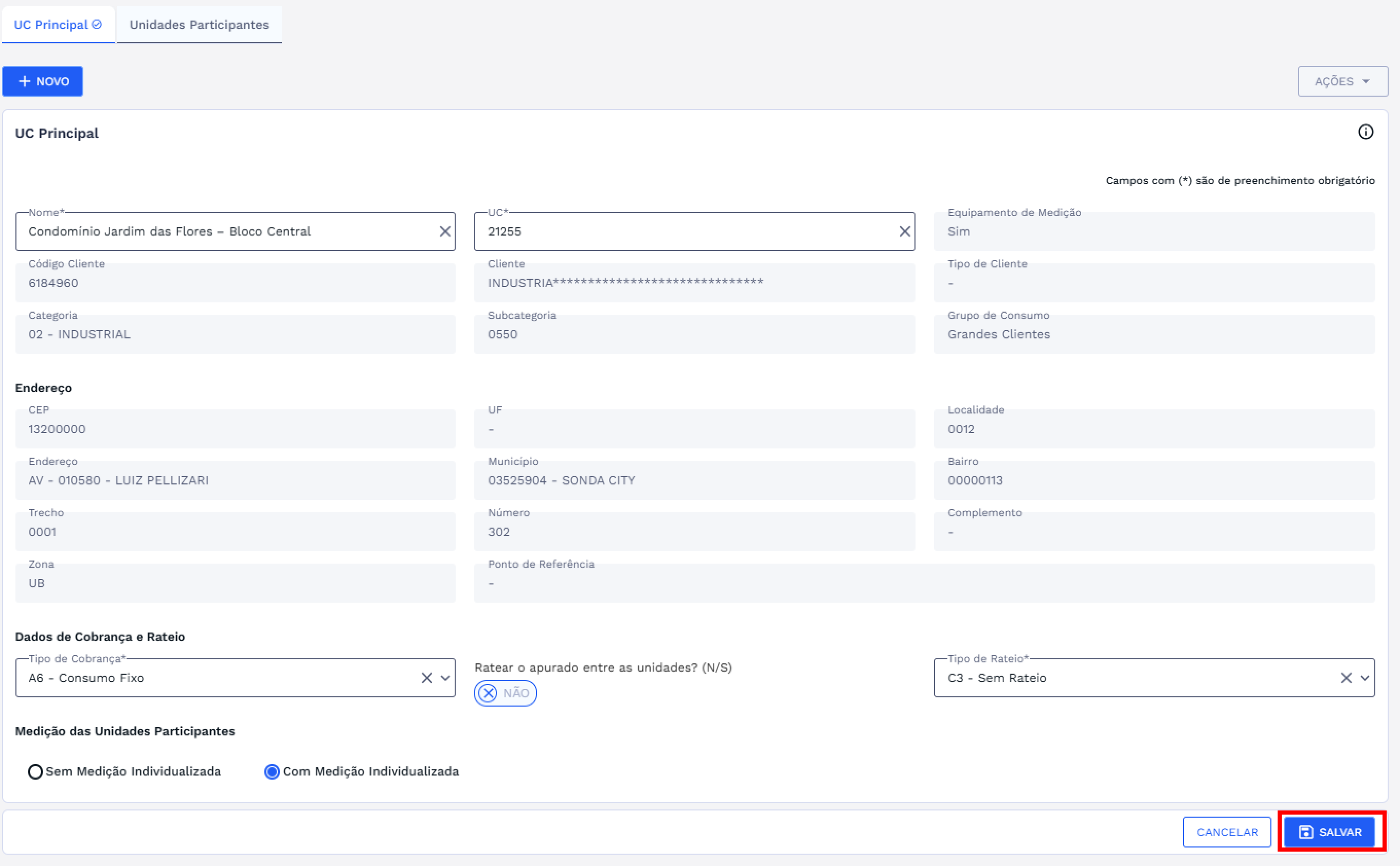Switch to Unidades Participantes tab
This screenshot has height=866, width=1400.
(199, 25)
